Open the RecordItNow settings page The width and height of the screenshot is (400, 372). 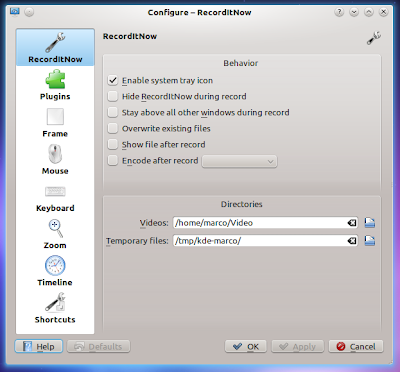pos(55,47)
